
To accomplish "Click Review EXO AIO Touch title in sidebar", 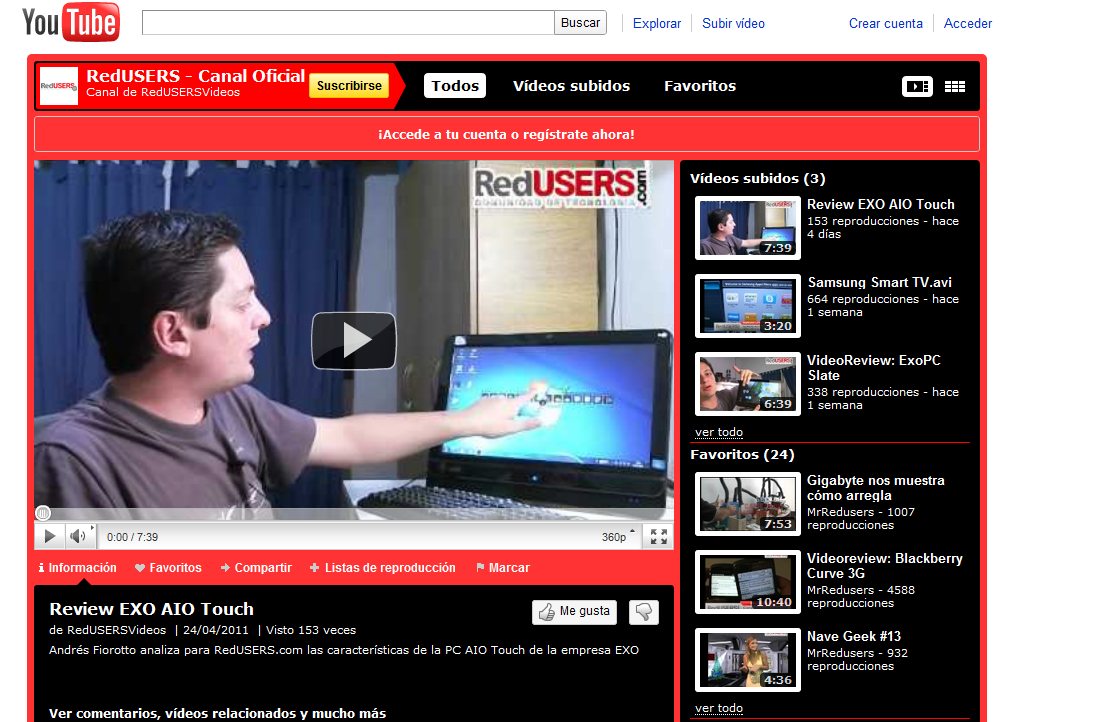I will click(881, 205).
